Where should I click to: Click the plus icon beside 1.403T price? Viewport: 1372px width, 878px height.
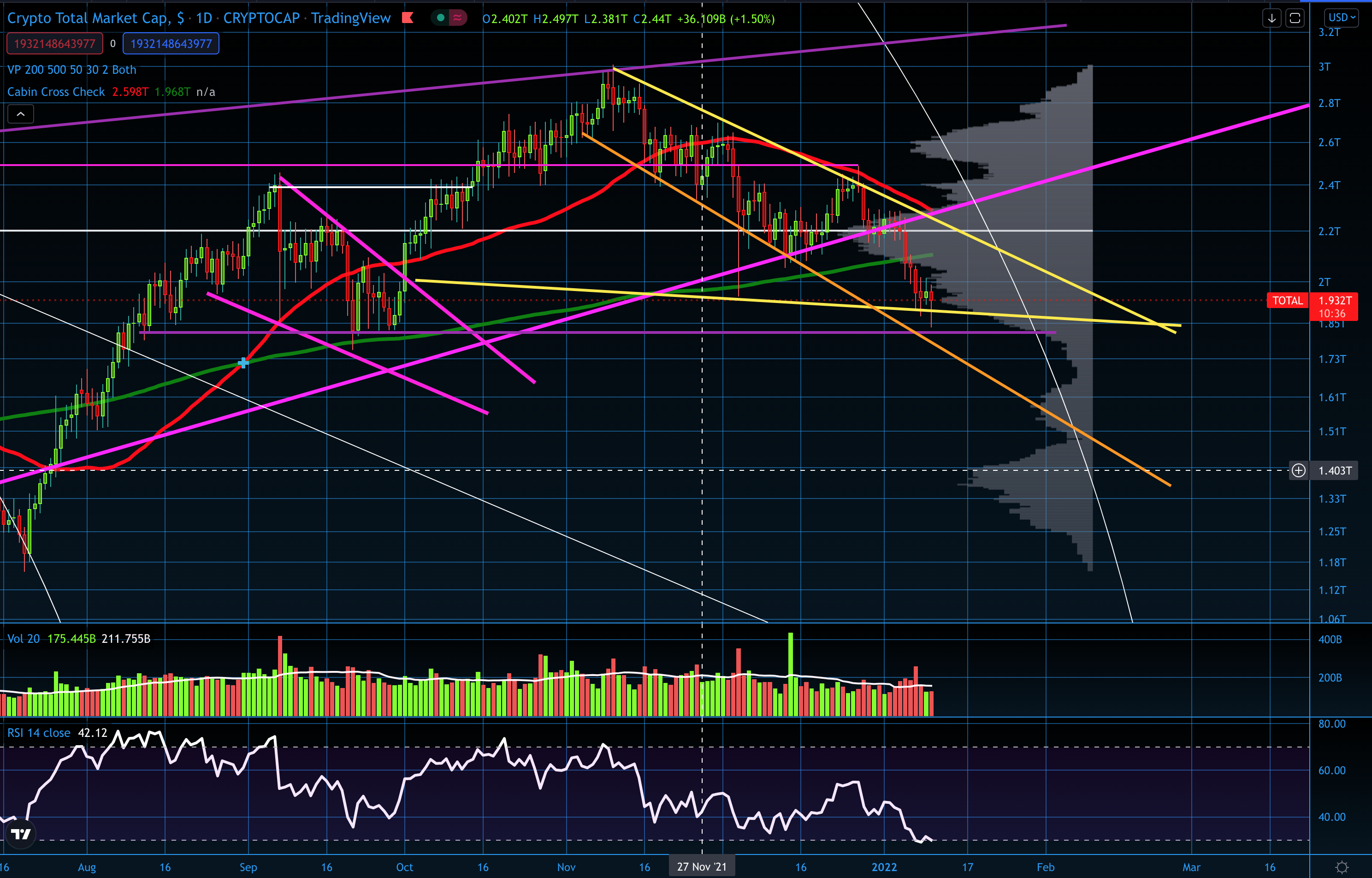(1299, 470)
